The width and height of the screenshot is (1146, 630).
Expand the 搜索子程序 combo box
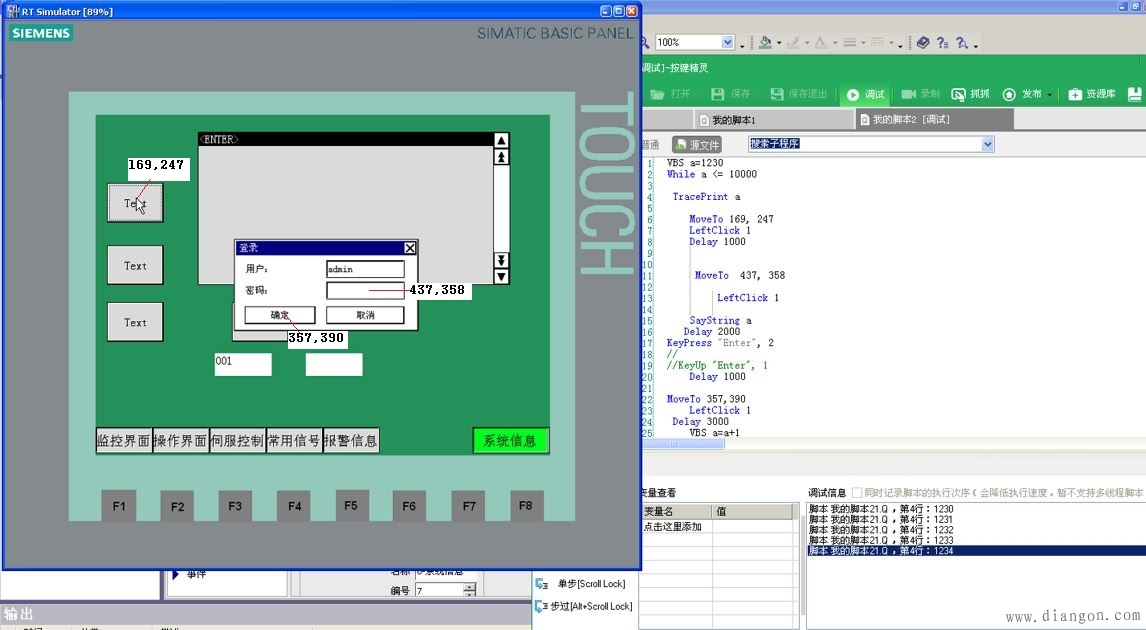[x=988, y=144]
